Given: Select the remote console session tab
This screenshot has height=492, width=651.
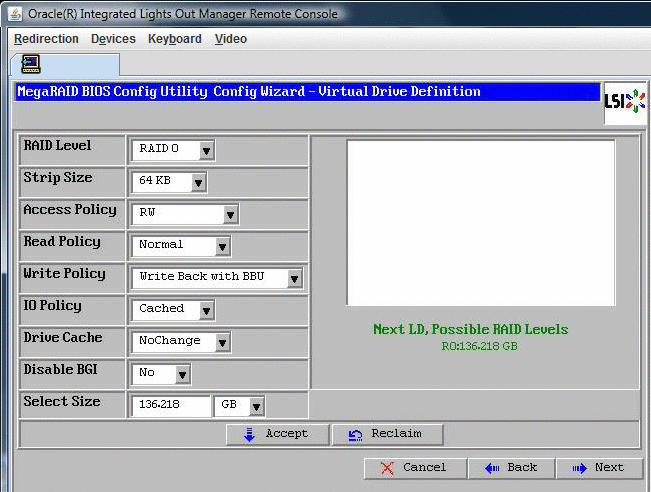Looking at the screenshot, I should pos(65,64).
